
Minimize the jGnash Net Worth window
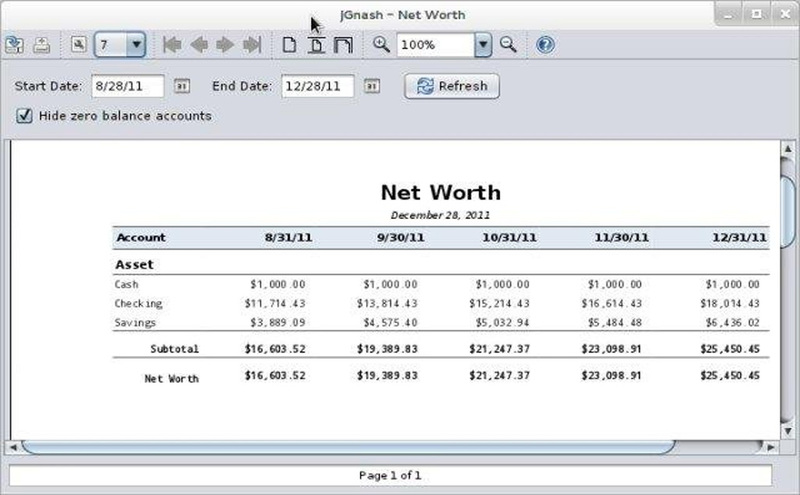pyautogui.click(x=728, y=14)
